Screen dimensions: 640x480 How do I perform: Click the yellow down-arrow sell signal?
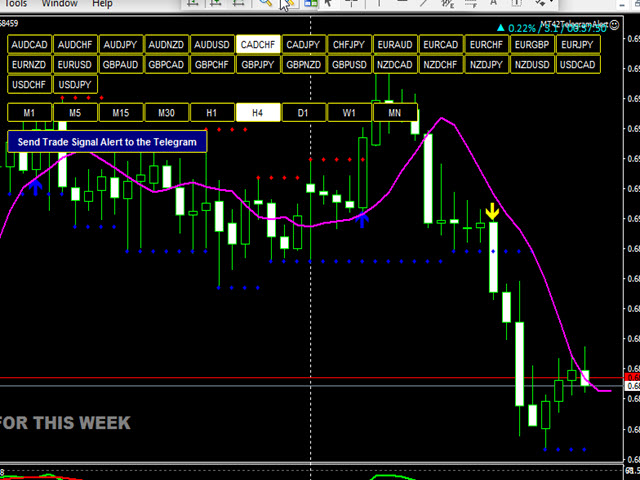coord(493,211)
